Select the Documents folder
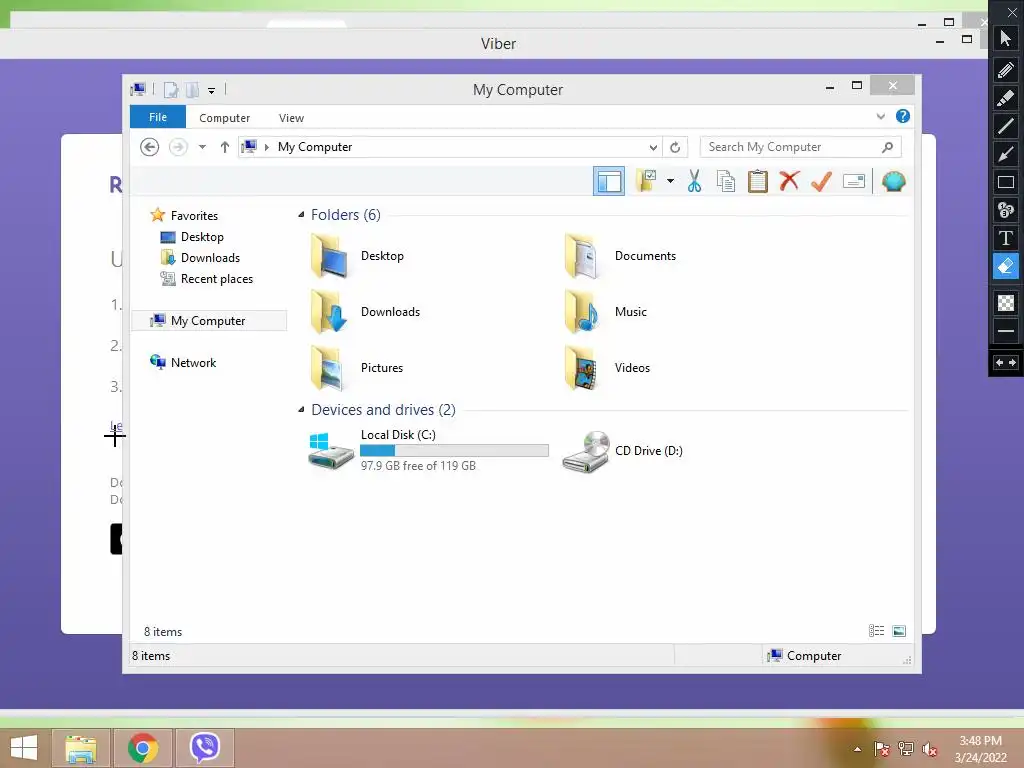 620,256
